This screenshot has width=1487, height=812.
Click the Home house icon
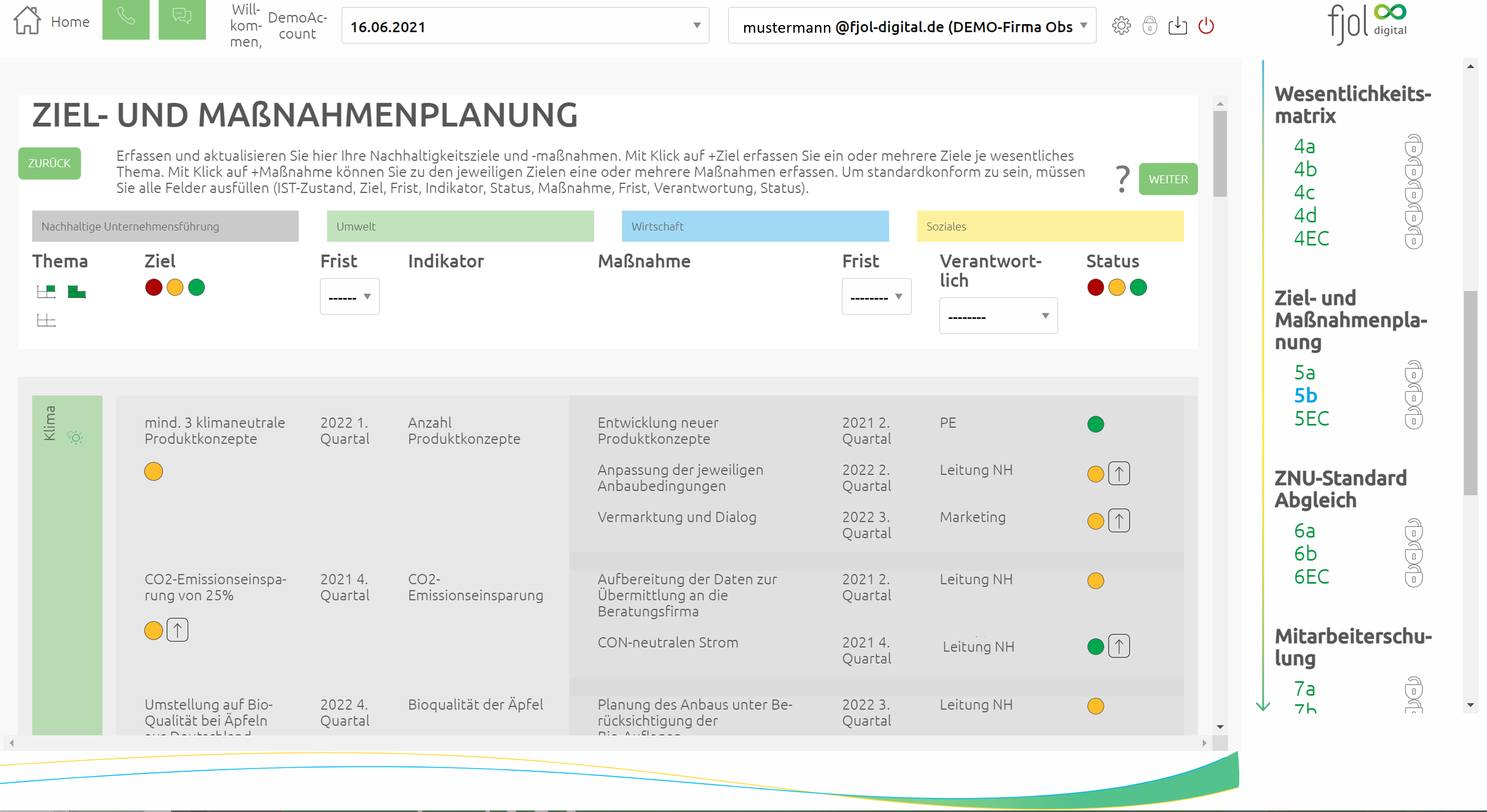(x=27, y=21)
